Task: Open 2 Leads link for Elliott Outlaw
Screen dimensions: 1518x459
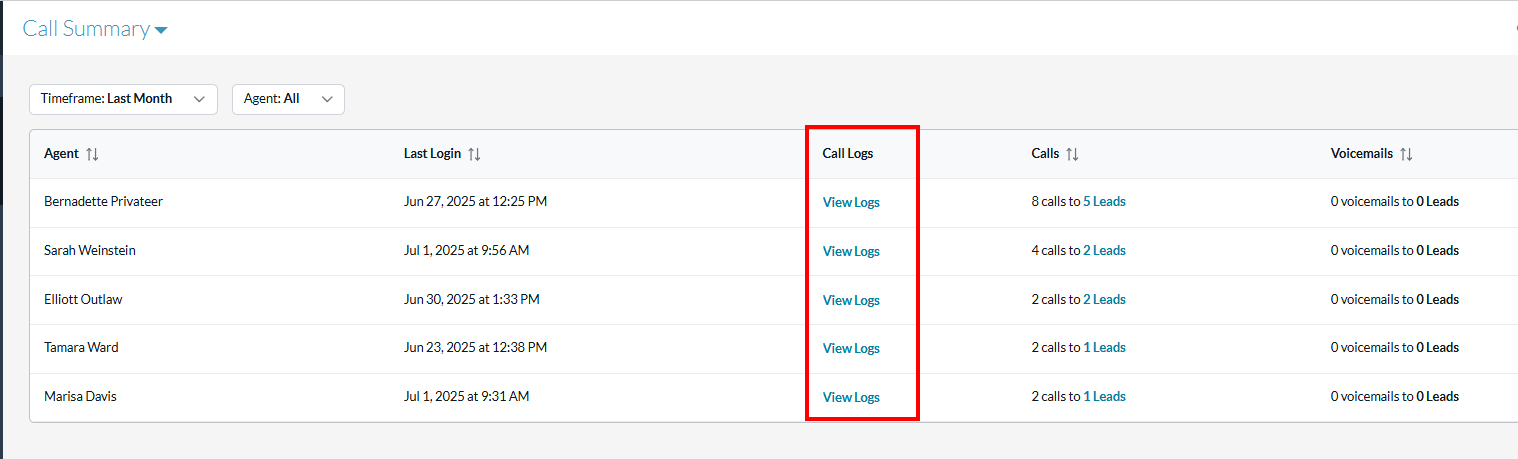Action: click(x=1104, y=299)
